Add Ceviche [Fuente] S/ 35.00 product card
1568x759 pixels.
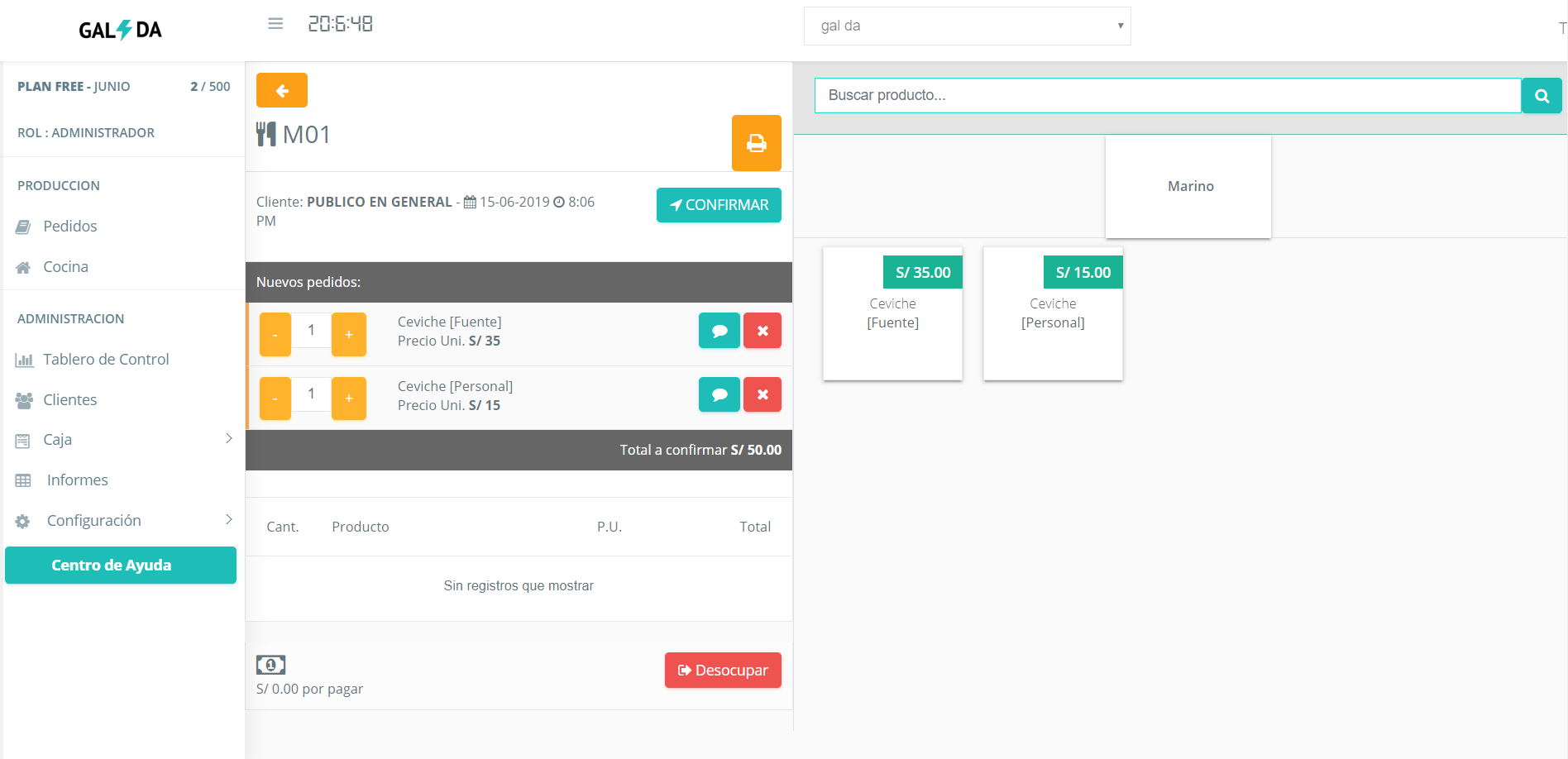click(892, 314)
